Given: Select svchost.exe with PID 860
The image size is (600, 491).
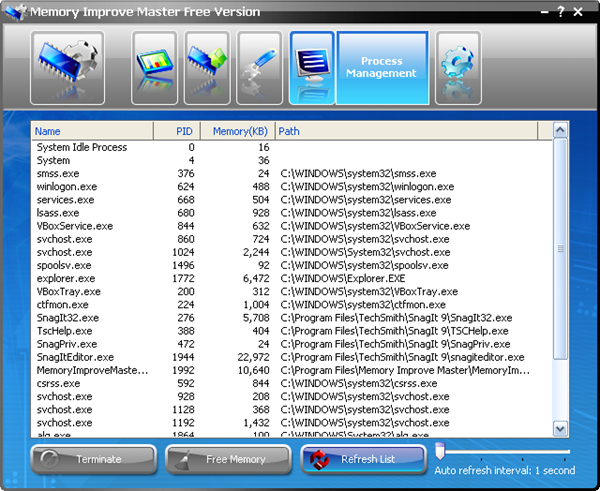Looking at the screenshot, I should [292, 239].
